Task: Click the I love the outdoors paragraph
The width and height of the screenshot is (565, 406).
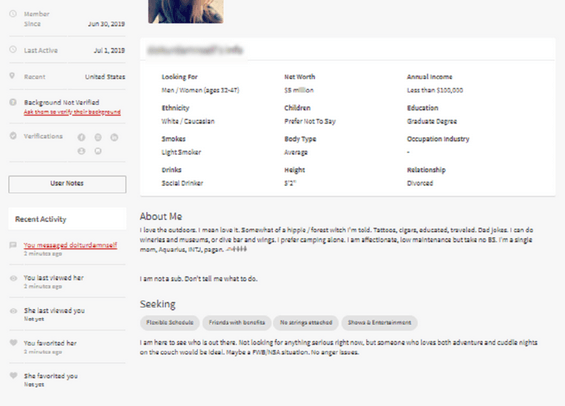Action: [x=337, y=239]
